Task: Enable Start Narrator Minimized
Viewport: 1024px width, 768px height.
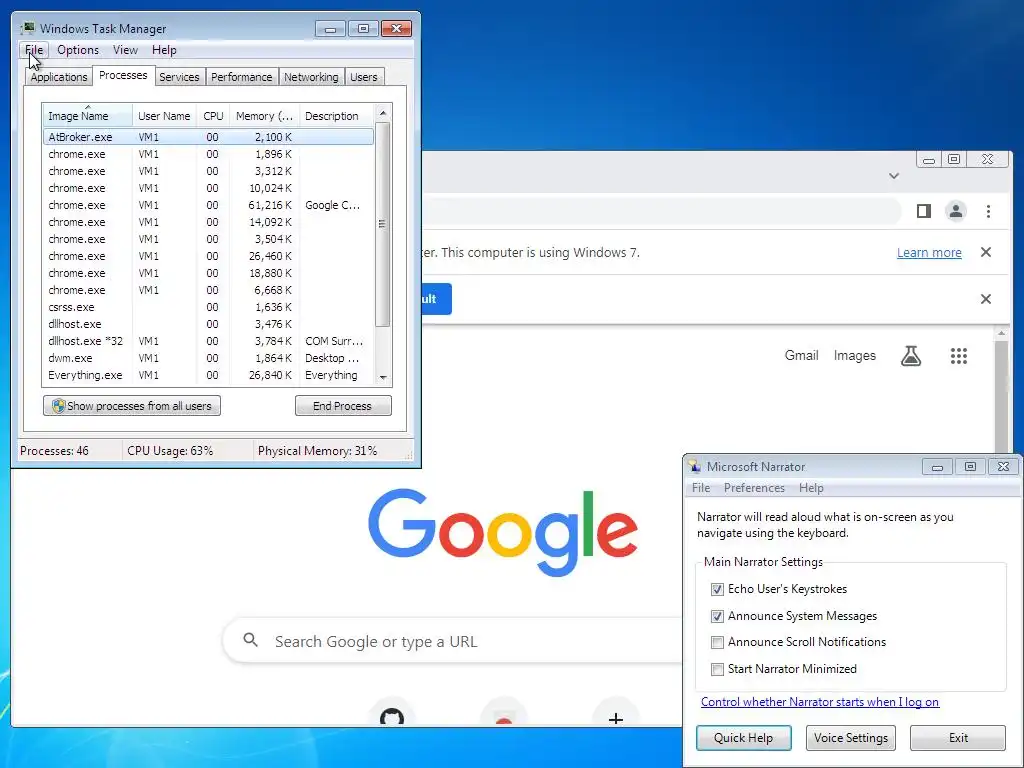Action: point(717,669)
